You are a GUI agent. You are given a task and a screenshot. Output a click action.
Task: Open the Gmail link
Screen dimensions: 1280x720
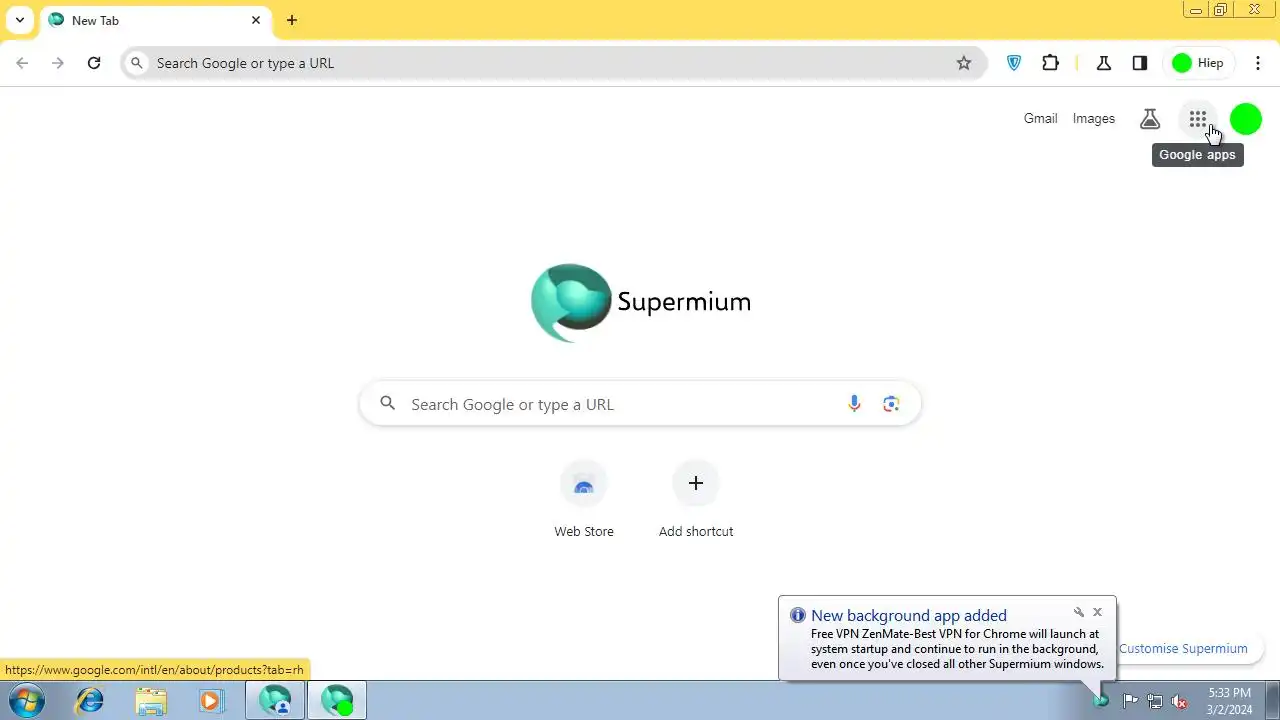click(x=1040, y=118)
